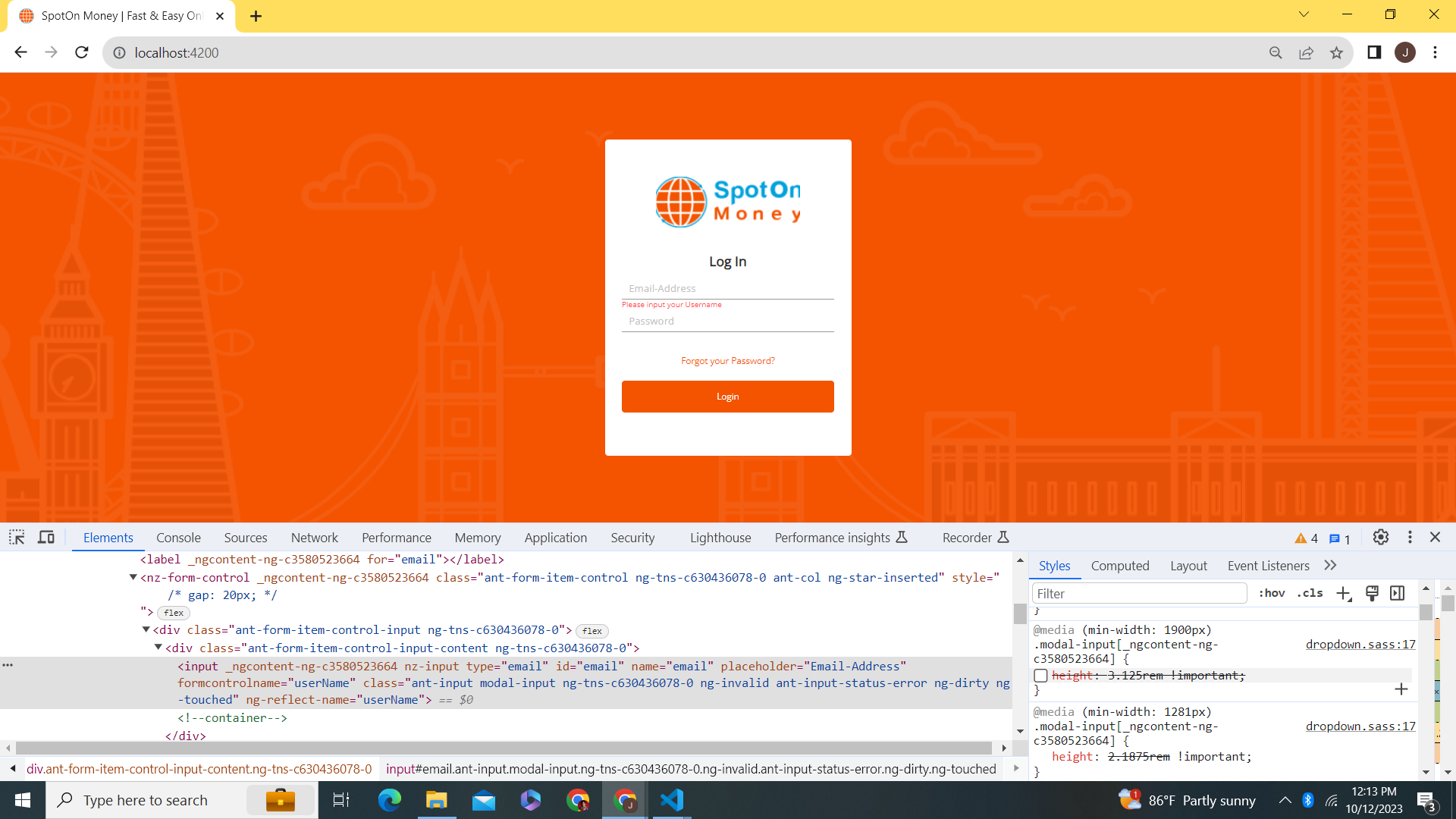This screenshot has height=819, width=1456.
Task: Toggle the computed styles sidebar
Action: pos(1398,594)
